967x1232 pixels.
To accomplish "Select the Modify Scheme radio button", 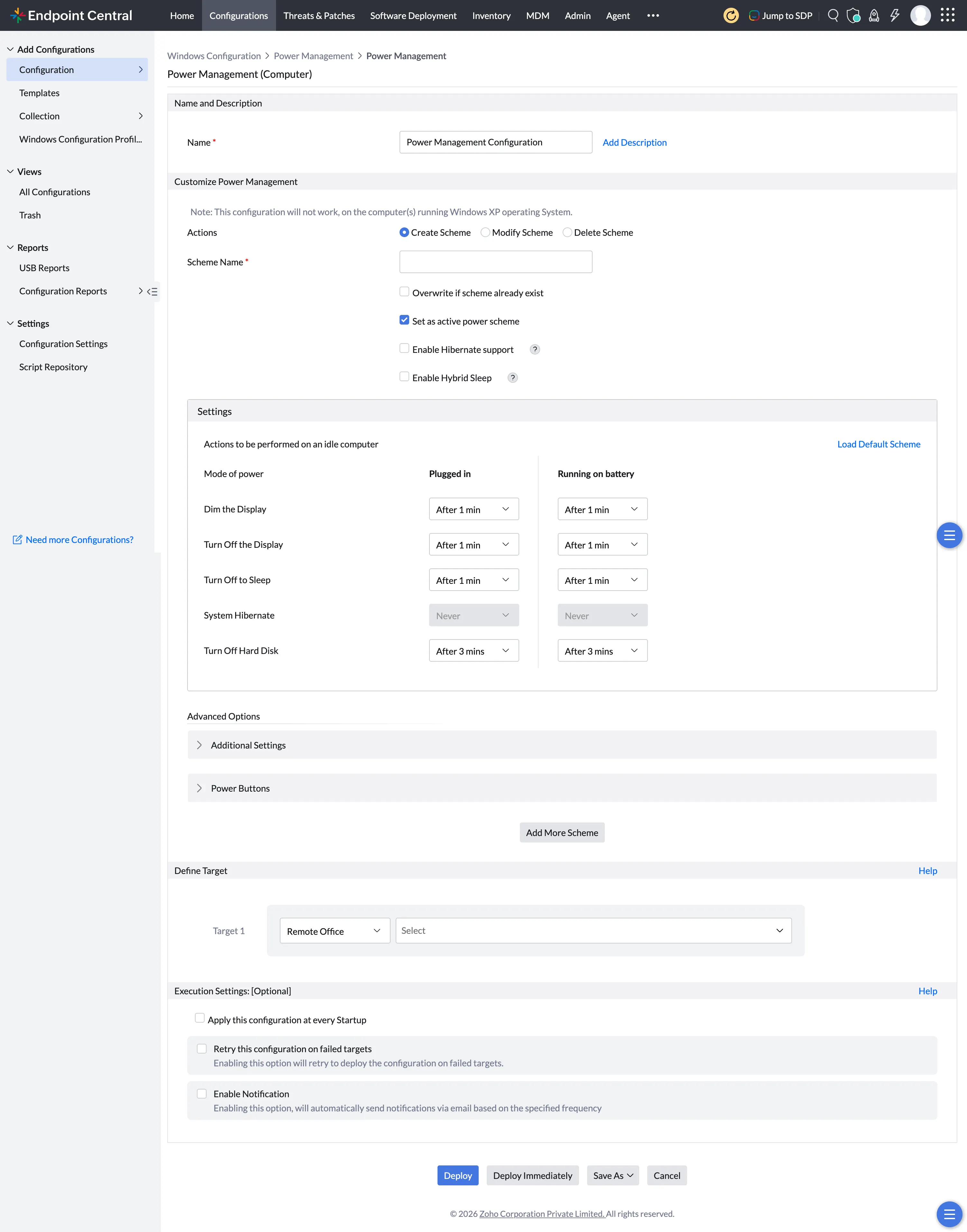I will coord(485,232).
